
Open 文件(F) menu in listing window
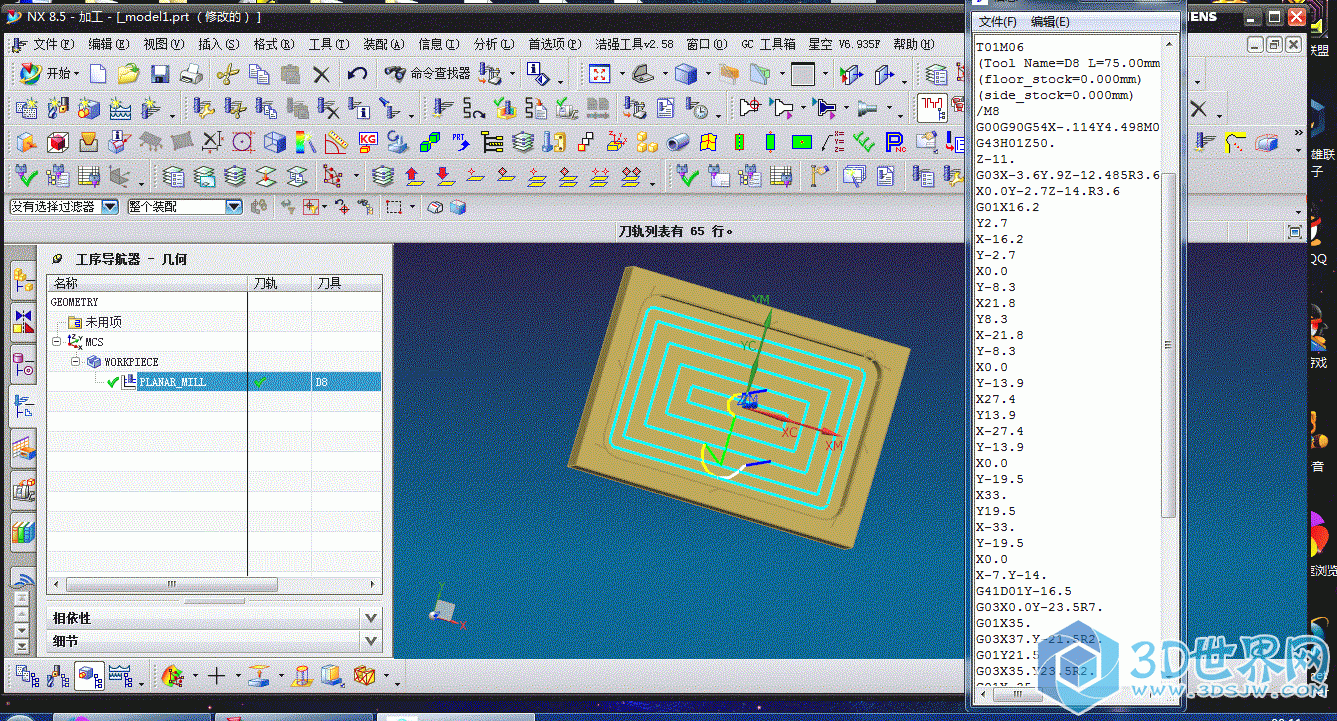[997, 21]
